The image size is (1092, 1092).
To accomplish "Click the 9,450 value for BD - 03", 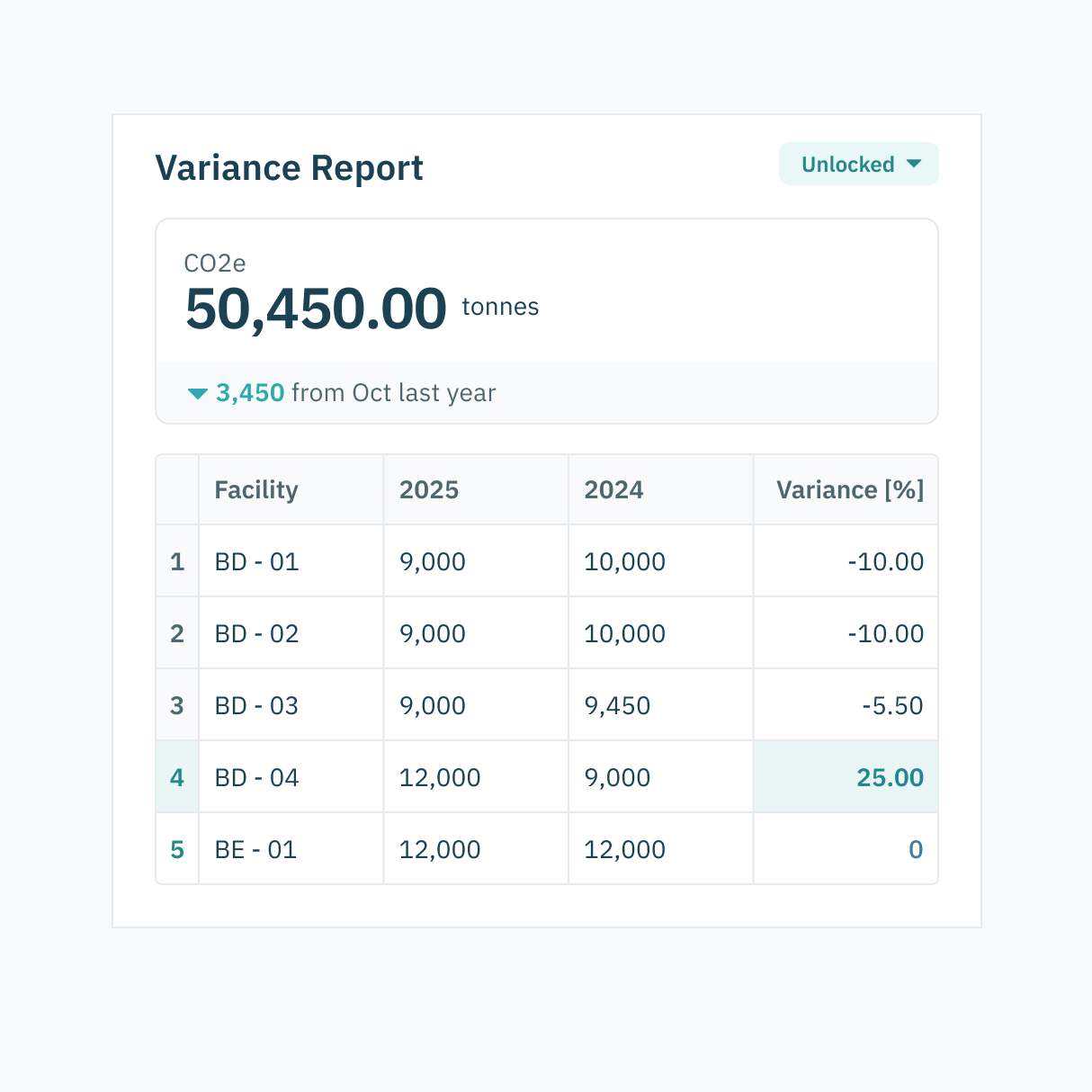I will click(617, 705).
